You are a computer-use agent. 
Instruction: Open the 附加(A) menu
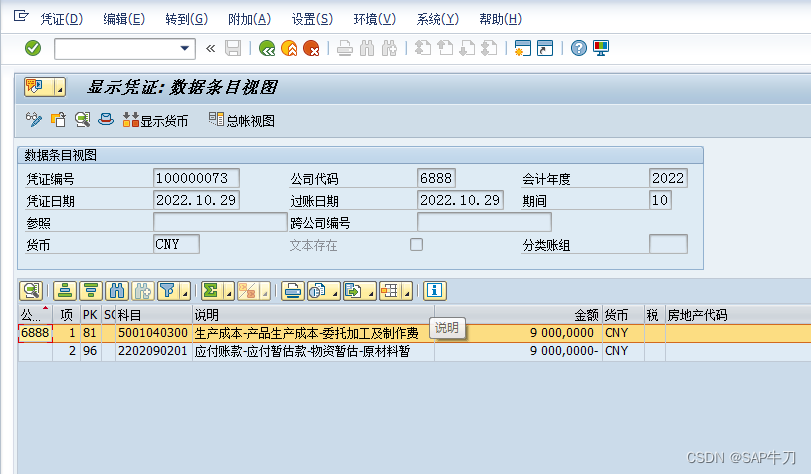tap(249, 19)
